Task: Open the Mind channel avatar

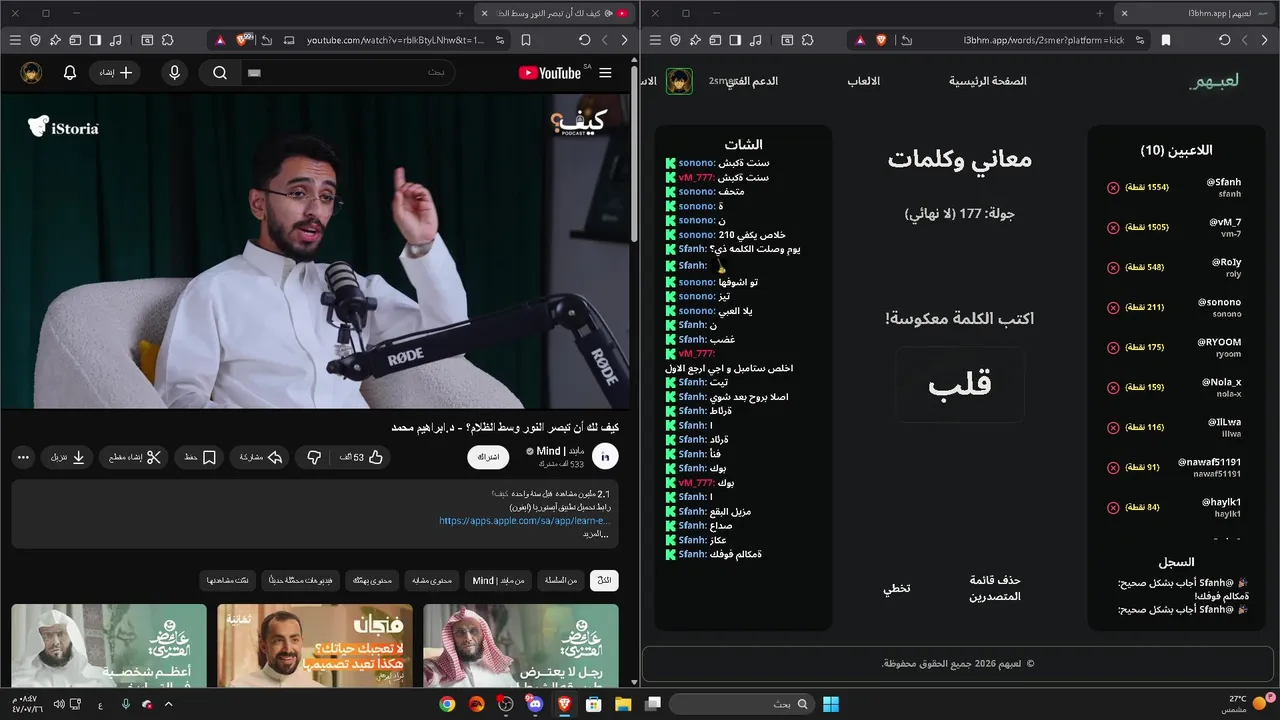Action: 605,457
